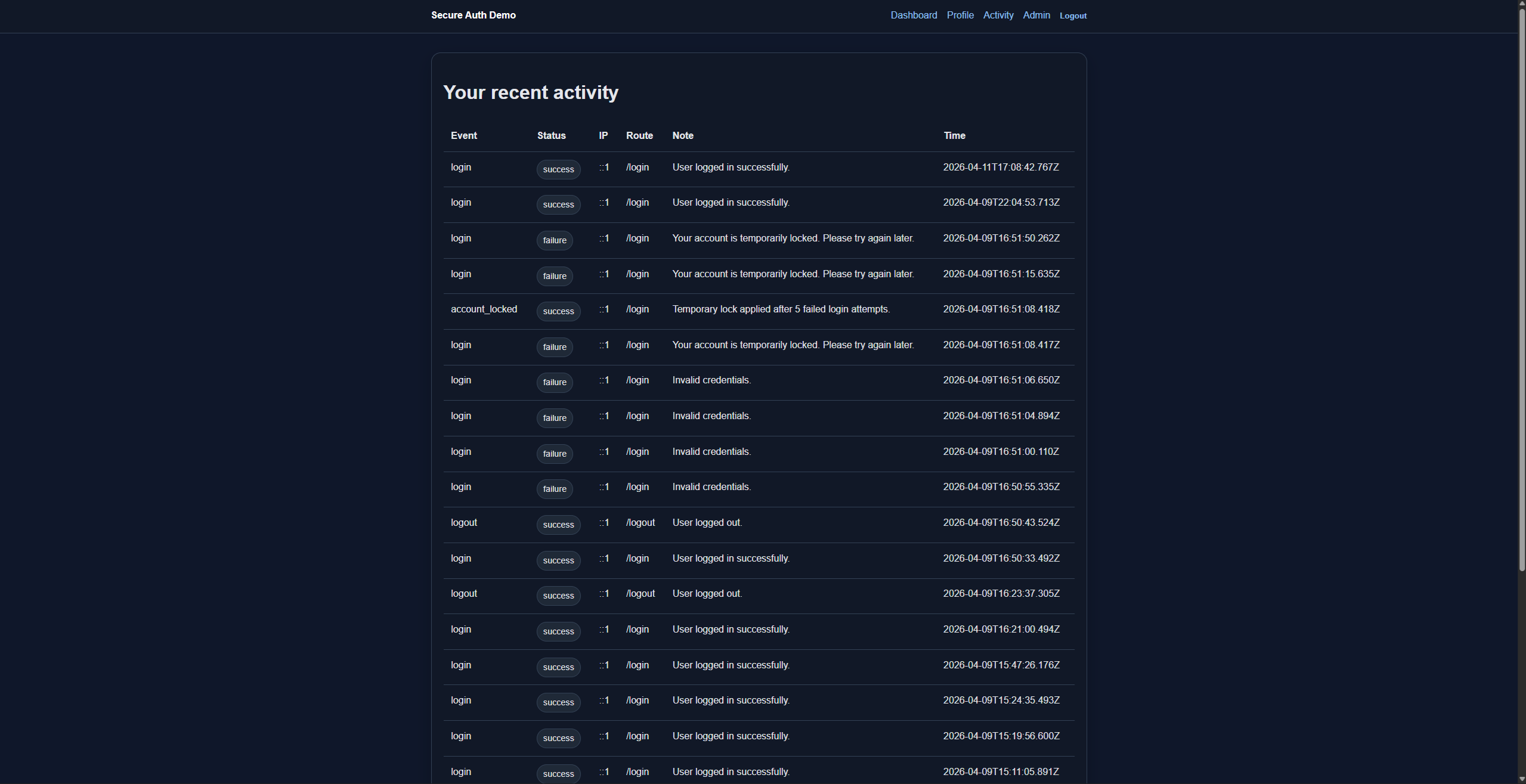Click the success badge on the logout row
This screenshot has height=784, width=1526.
[x=558, y=525]
